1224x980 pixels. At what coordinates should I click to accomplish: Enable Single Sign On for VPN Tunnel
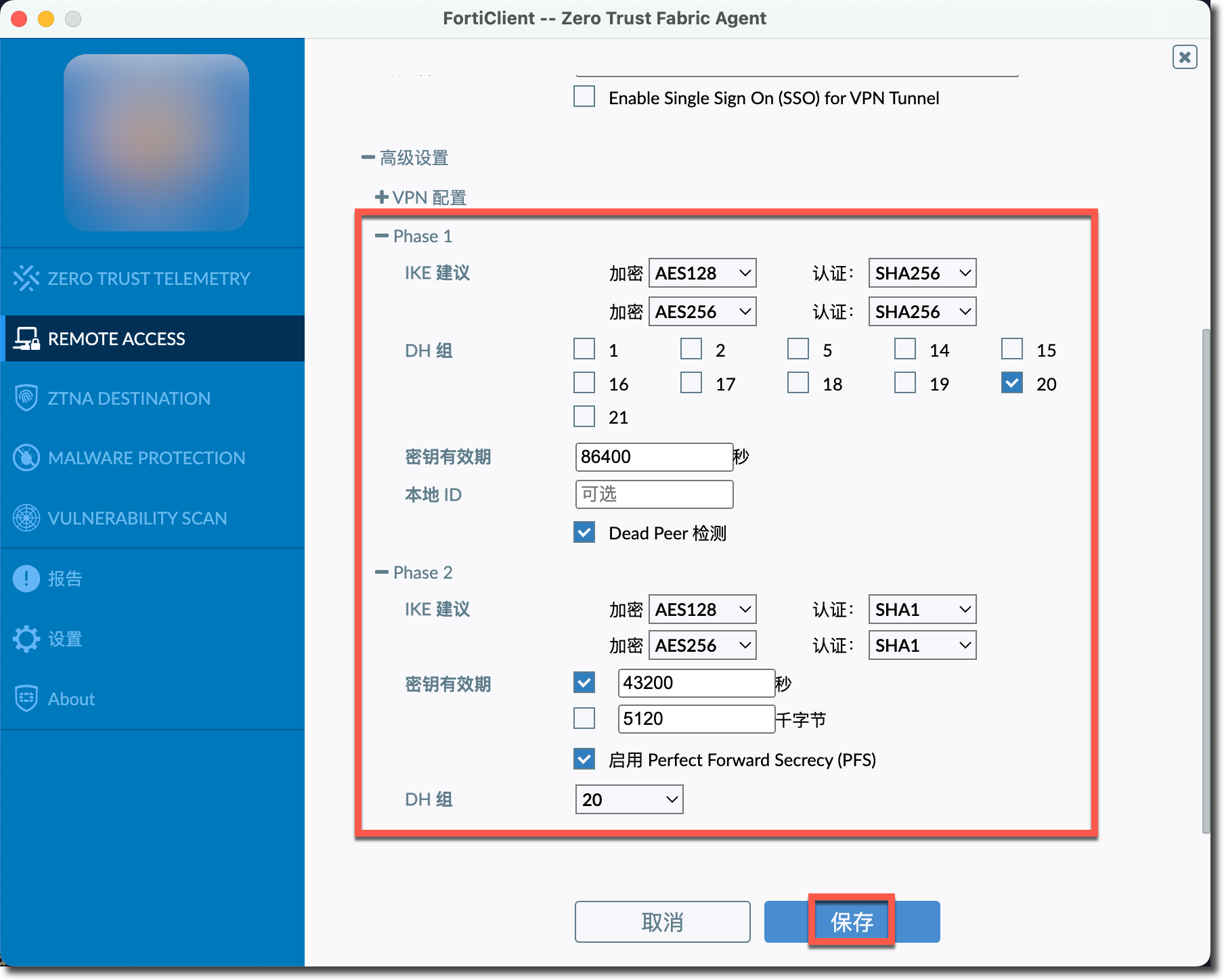click(x=584, y=97)
